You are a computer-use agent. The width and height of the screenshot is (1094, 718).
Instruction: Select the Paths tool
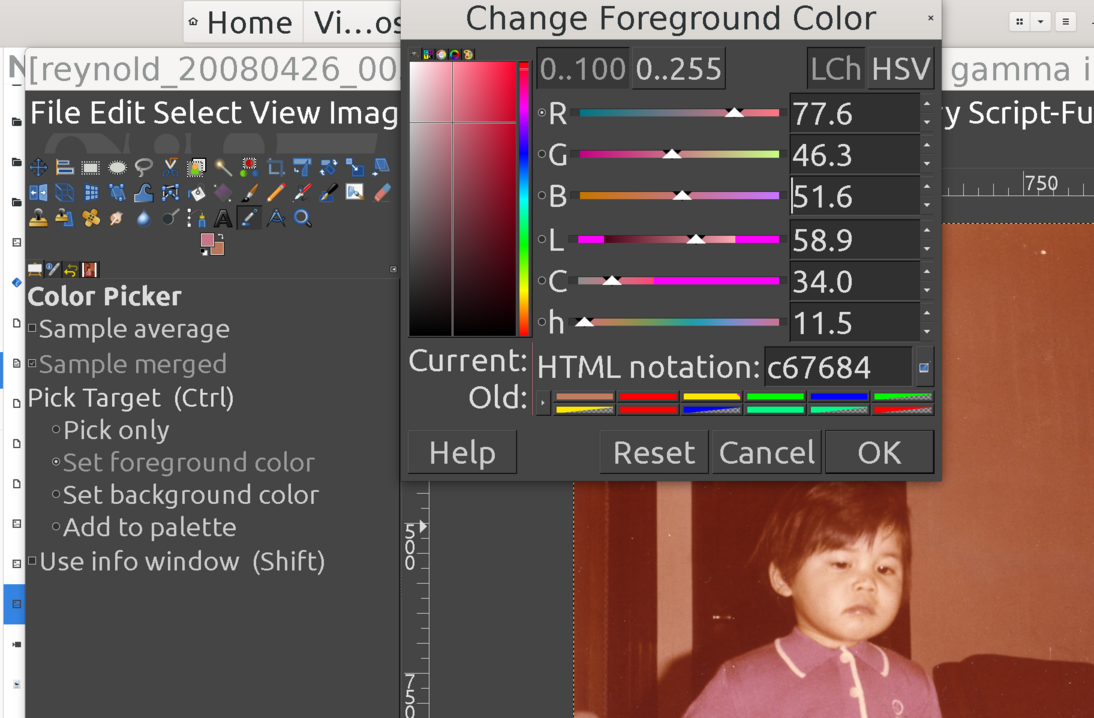coord(196,217)
